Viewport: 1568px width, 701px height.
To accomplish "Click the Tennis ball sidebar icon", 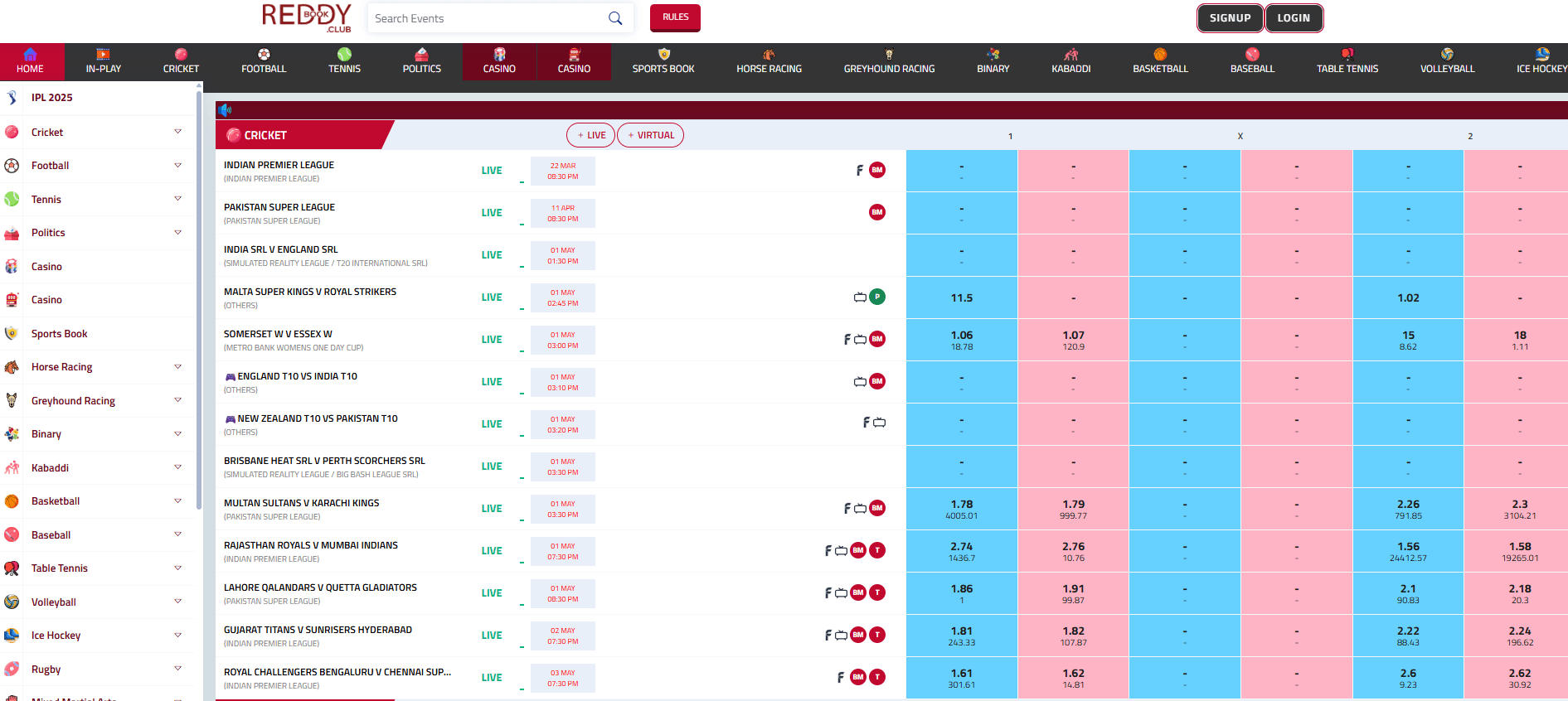I will coord(12,199).
